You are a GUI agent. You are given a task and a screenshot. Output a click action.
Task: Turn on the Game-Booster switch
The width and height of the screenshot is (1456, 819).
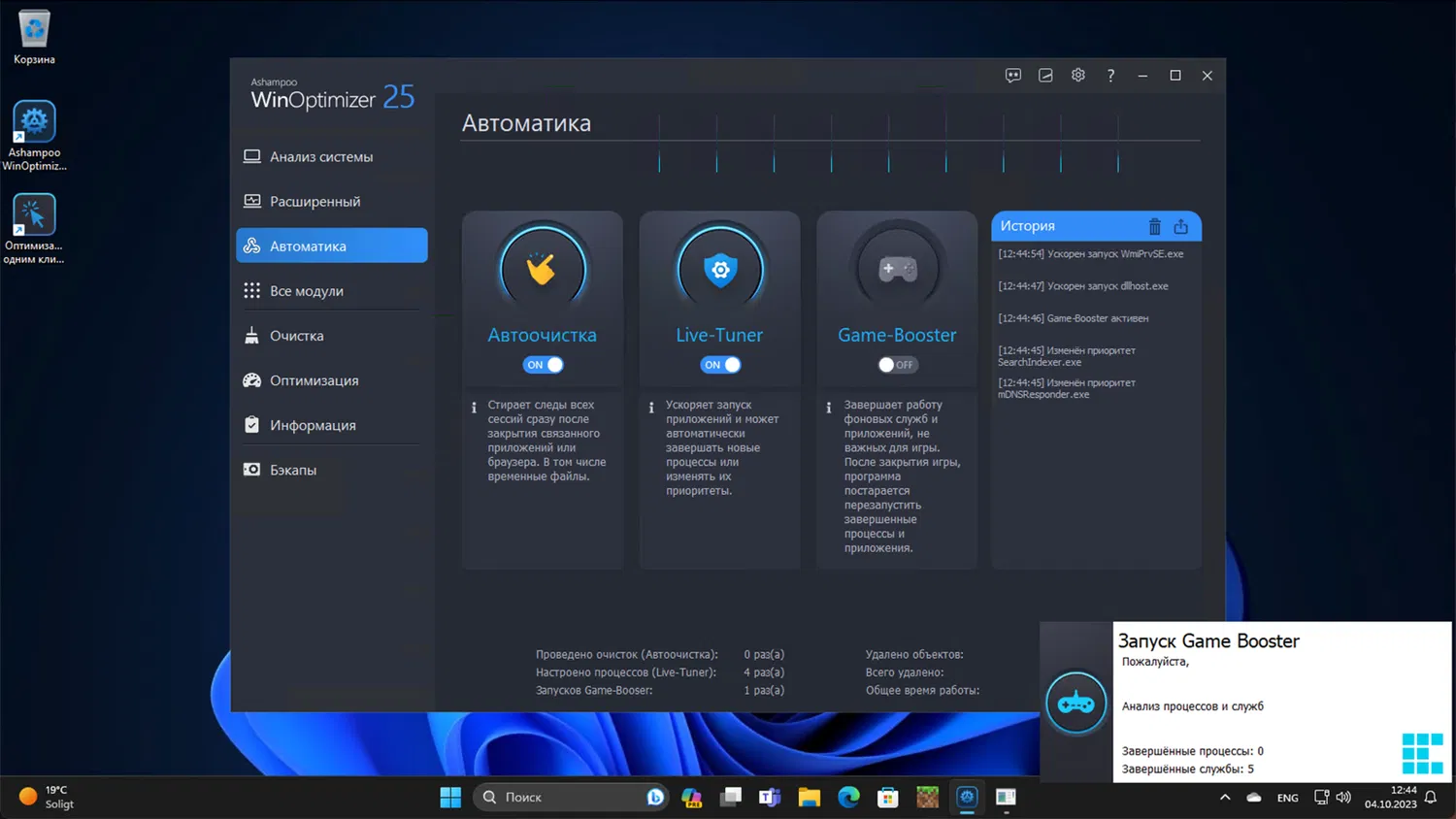pos(897,365)
